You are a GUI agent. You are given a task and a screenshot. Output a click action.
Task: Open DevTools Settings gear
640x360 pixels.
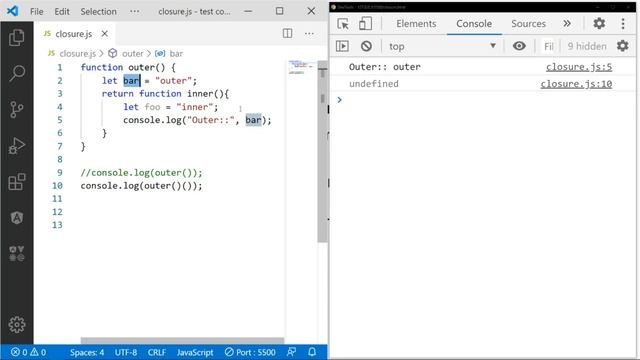pos(599,24)
